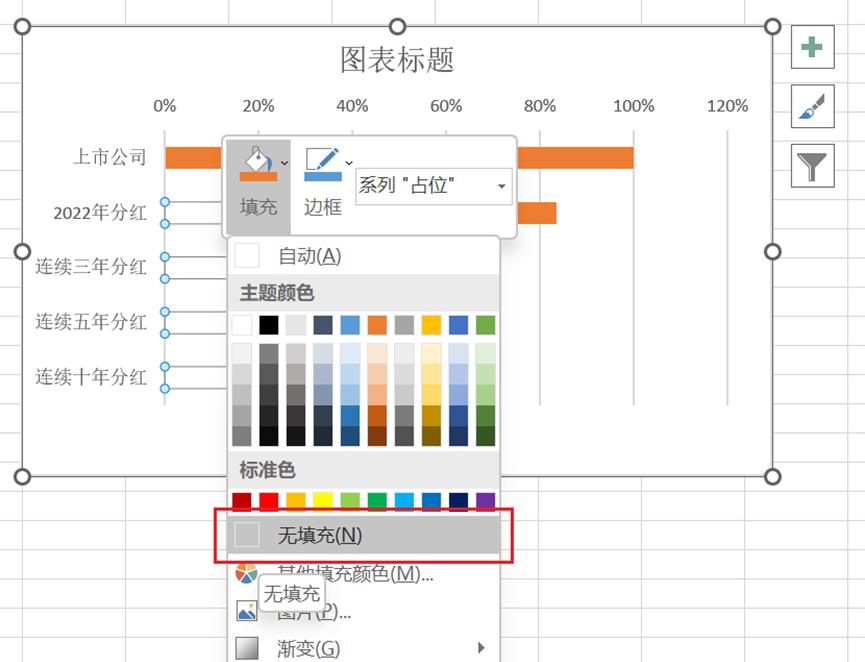Image resolution: width=865 pixels, height=662 pixels.
Task: Click the 填充 fill button label
Action: click(258, 207)
